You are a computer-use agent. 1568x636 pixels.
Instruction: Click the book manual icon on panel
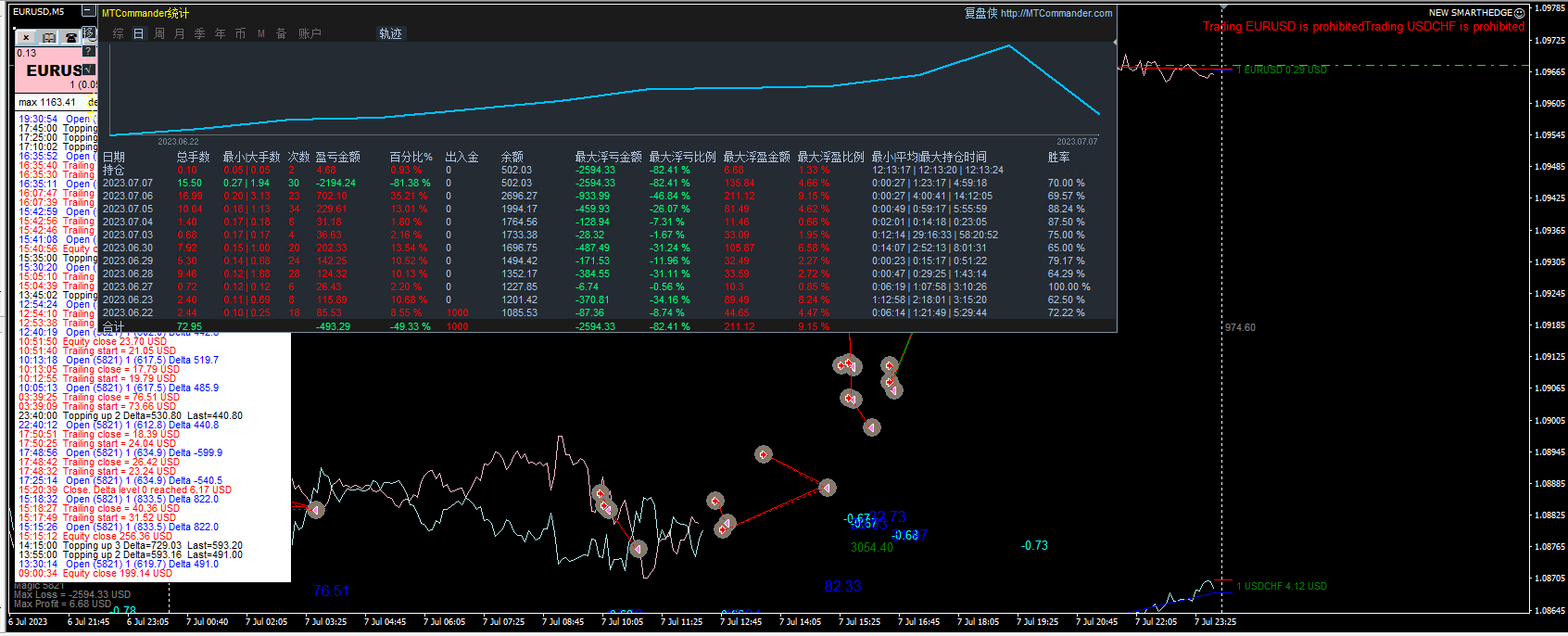[x=48, y=38]
